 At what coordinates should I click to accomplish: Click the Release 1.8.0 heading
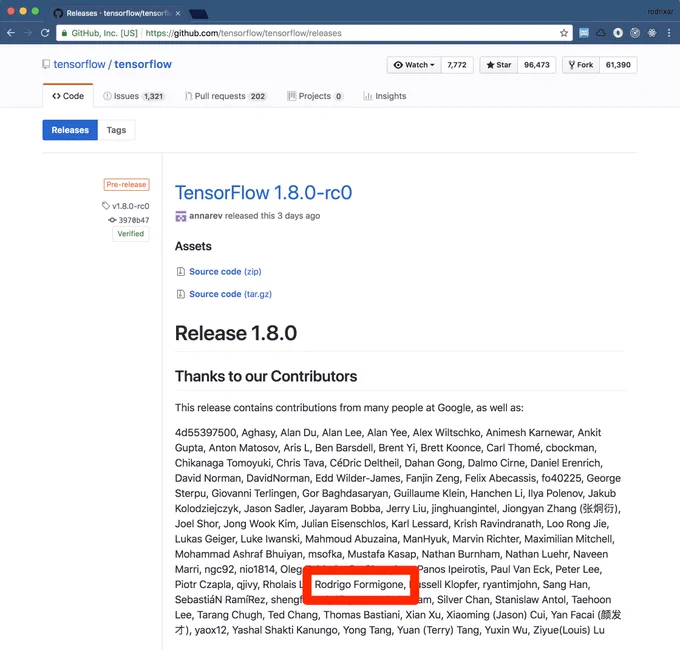point(236,333)
